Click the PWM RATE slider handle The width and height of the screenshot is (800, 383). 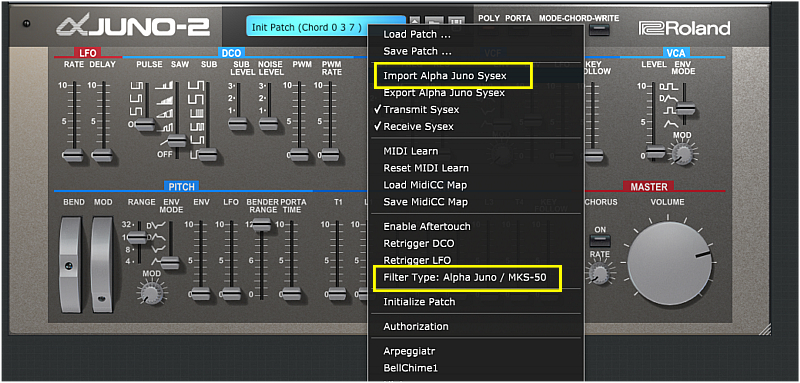(331, 154)
